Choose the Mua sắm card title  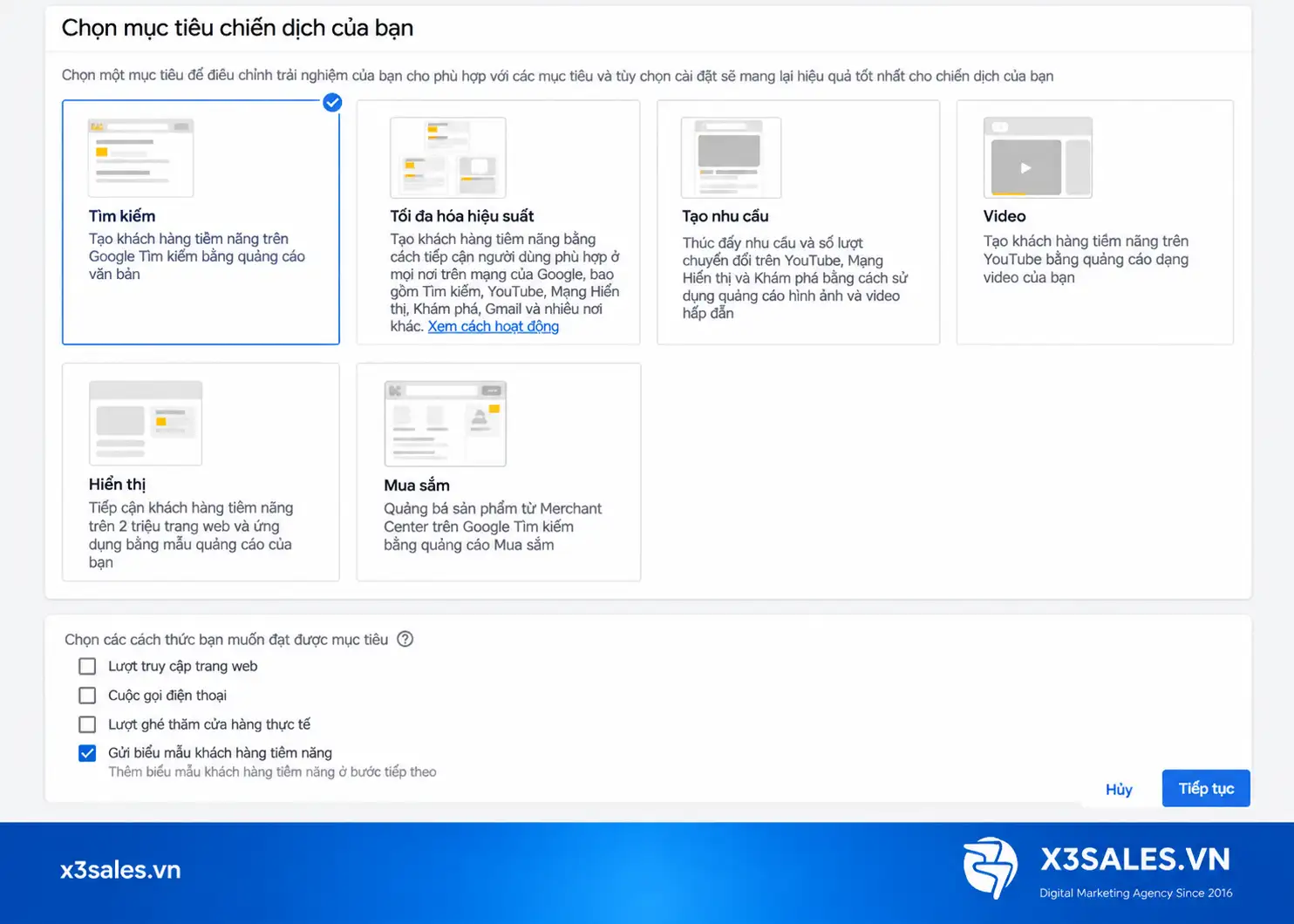pyautogui.click(x=417, y=486)
